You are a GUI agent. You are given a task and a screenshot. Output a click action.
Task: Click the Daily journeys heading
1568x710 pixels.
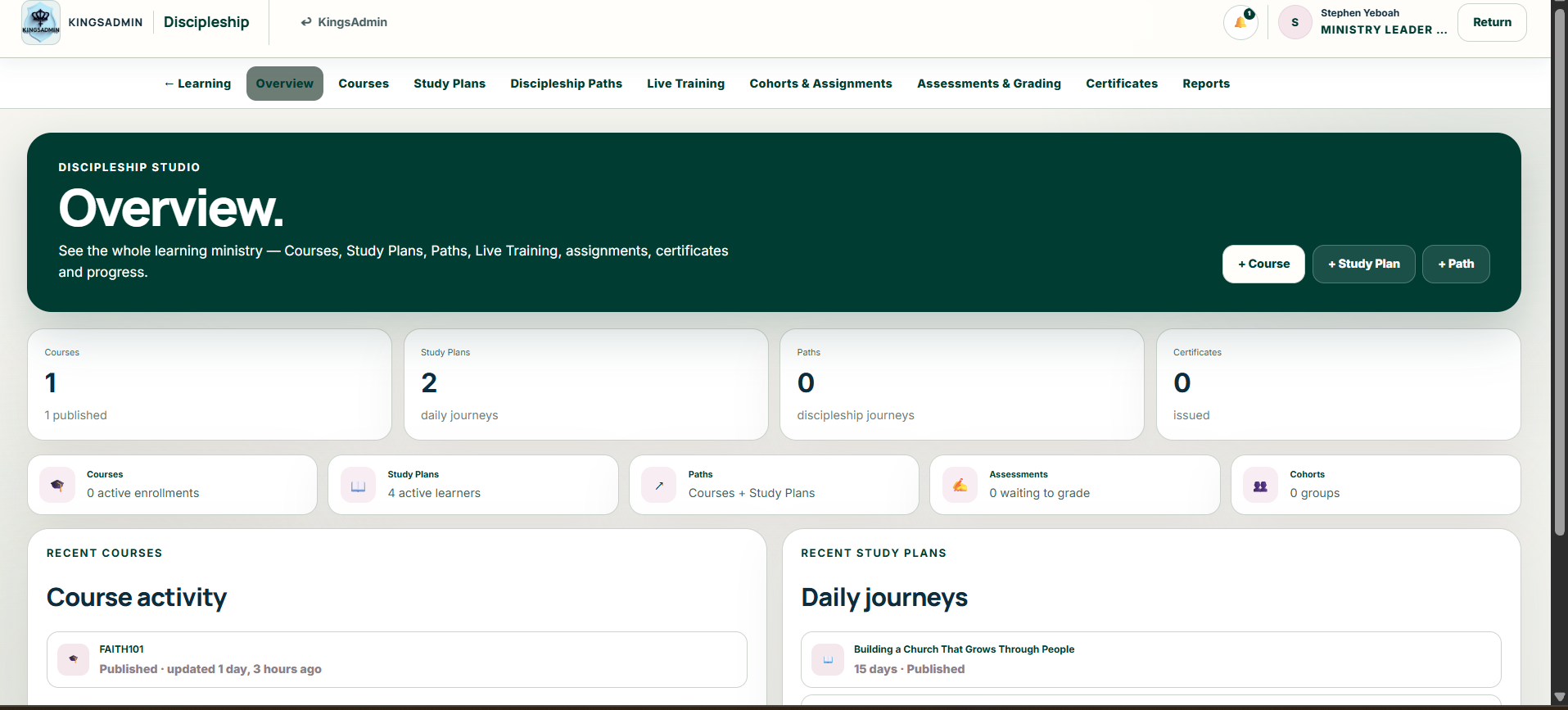point(884,597)
